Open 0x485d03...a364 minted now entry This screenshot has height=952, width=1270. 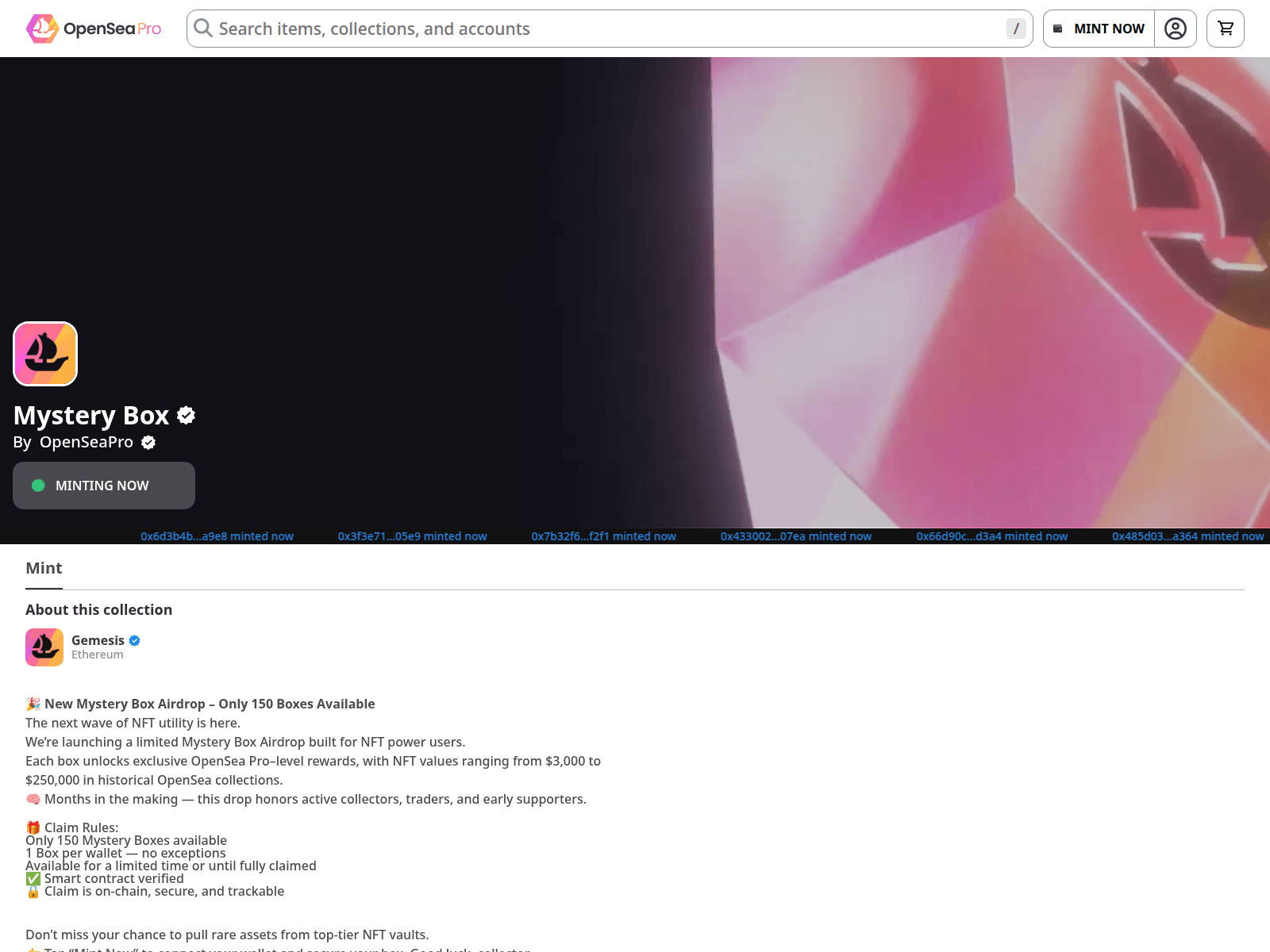[x=1188, y=536]
